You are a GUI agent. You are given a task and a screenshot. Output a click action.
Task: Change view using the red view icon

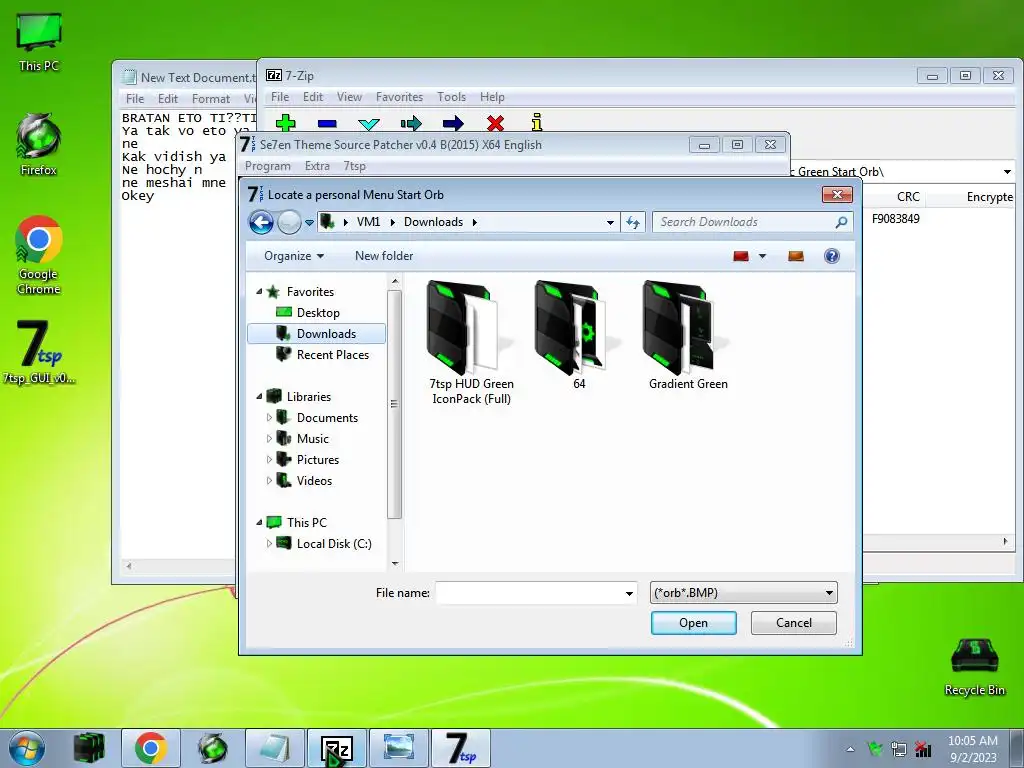741,256
